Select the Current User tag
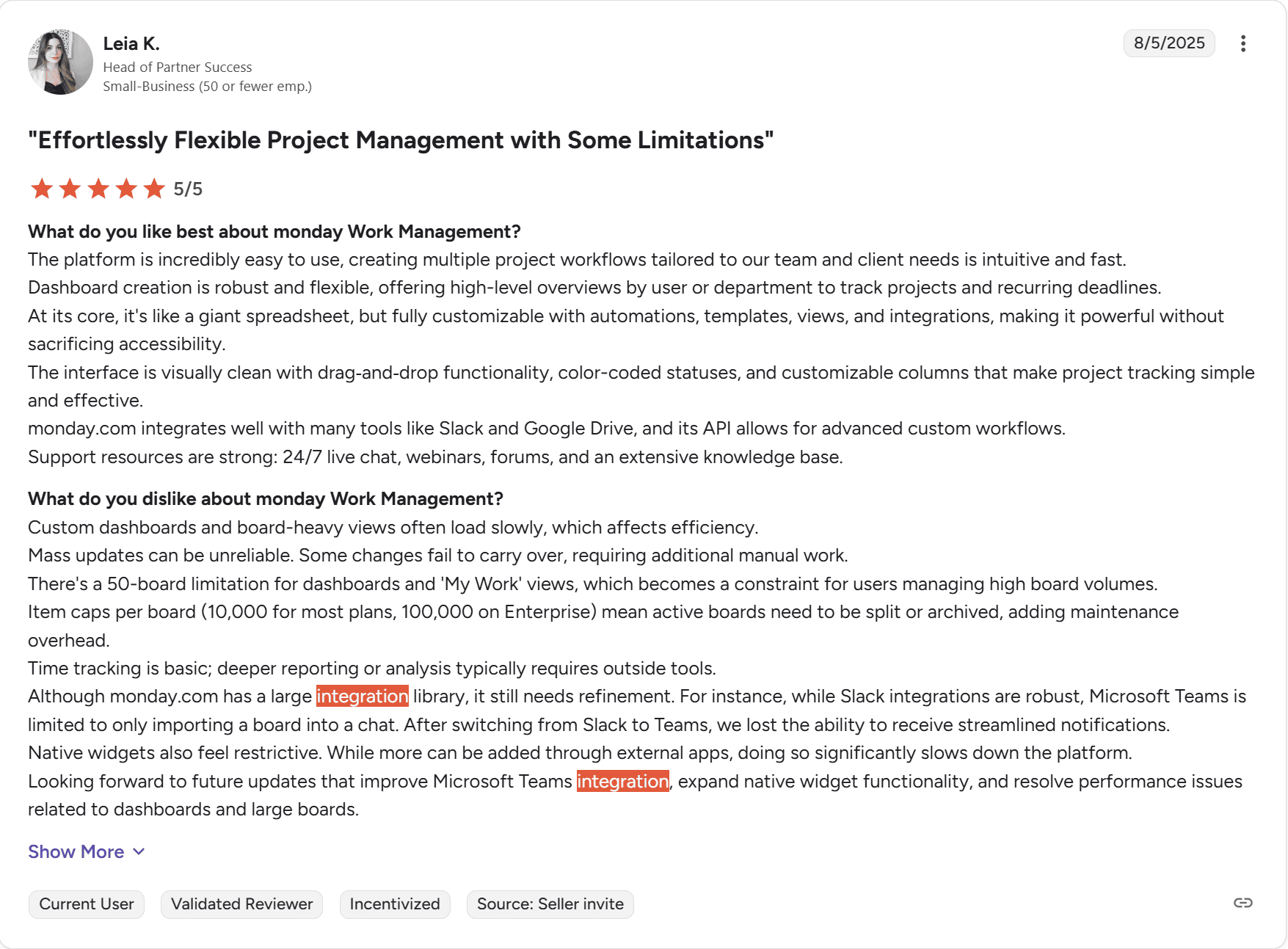 [x=87, y=903]
